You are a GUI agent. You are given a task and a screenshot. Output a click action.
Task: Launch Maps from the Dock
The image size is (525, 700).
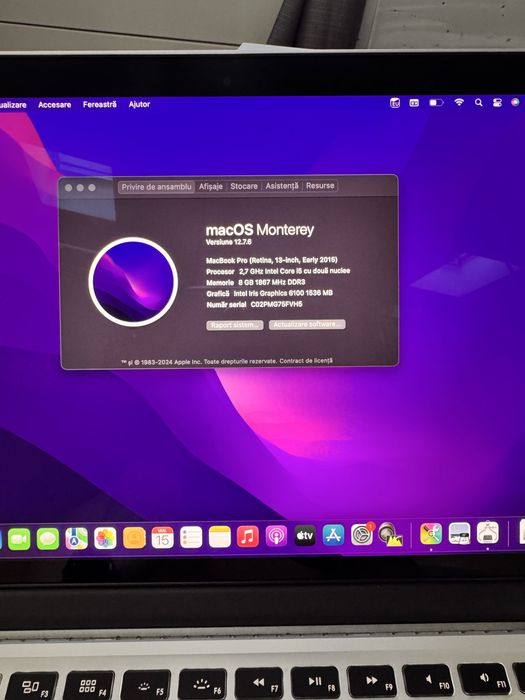76,538
